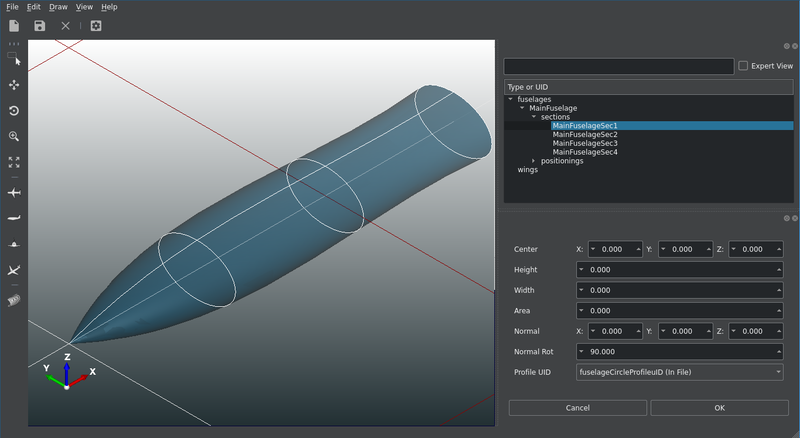Screen dimensions: 800x438
Task: Select the zoom magnifier tool
Action: pos(14,136)
